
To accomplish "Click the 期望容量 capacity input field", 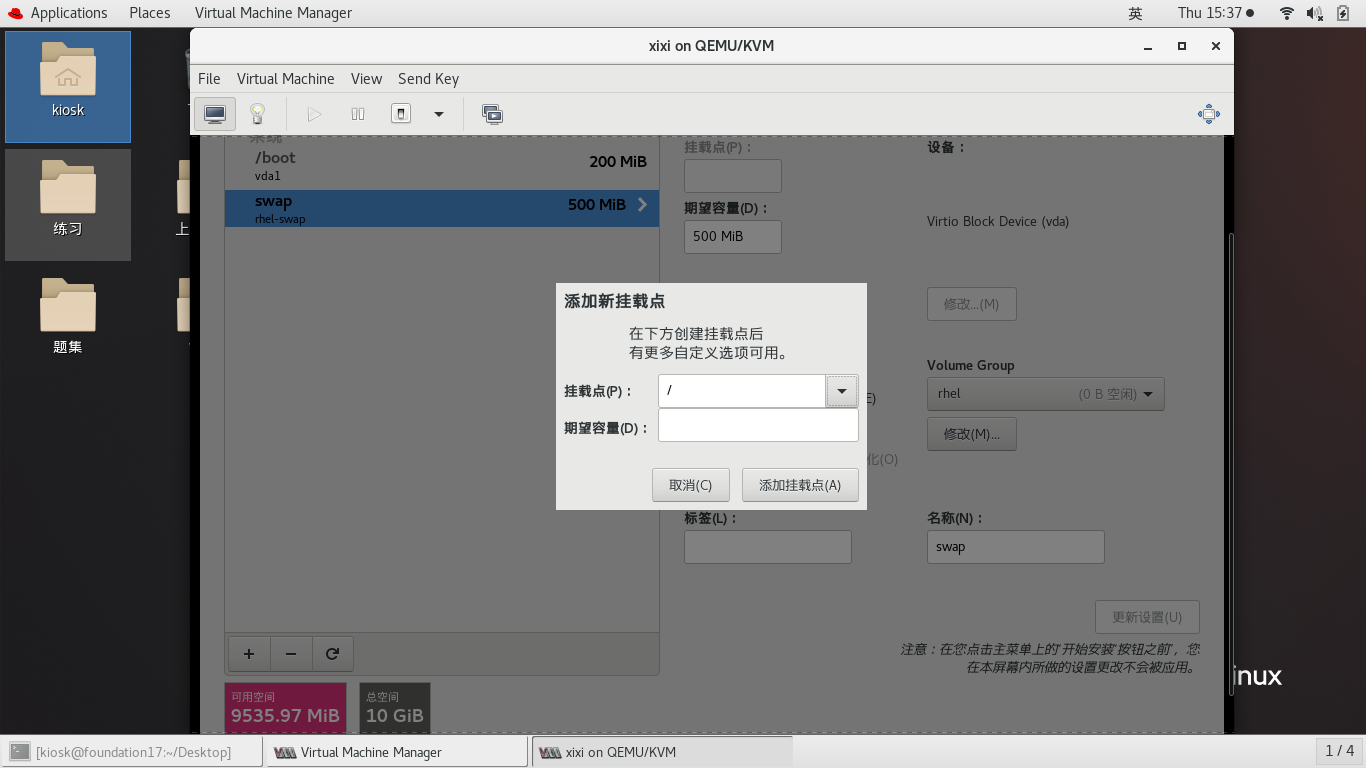I will point(757,425).
